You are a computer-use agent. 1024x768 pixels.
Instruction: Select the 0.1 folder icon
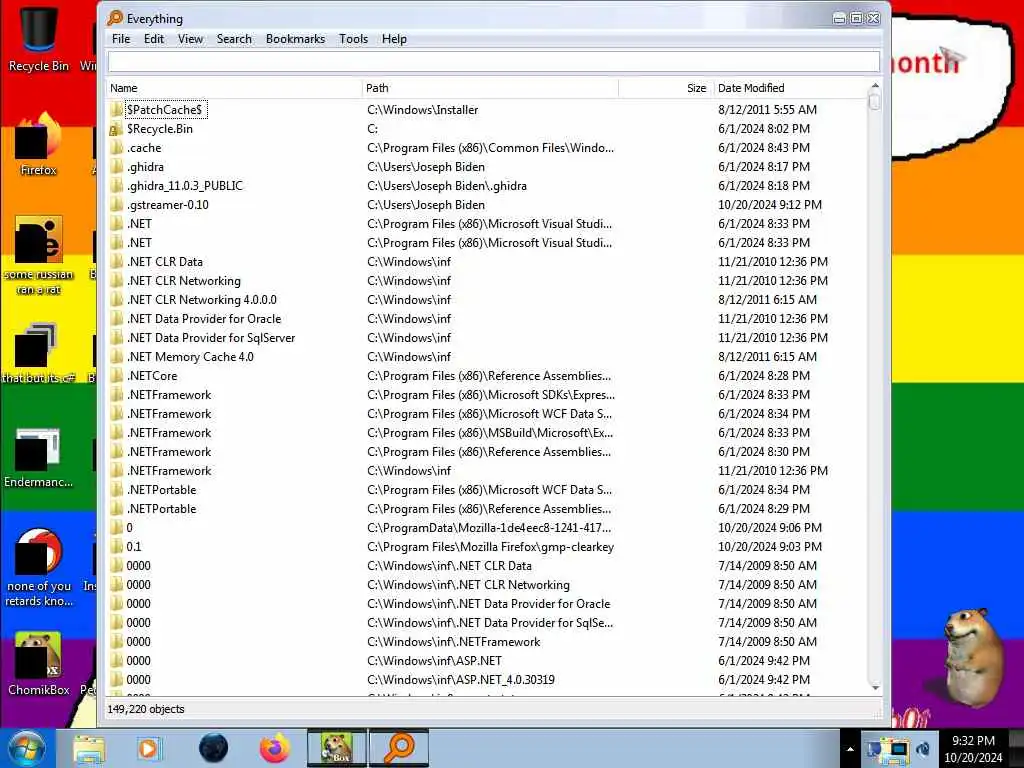[116, 547]
